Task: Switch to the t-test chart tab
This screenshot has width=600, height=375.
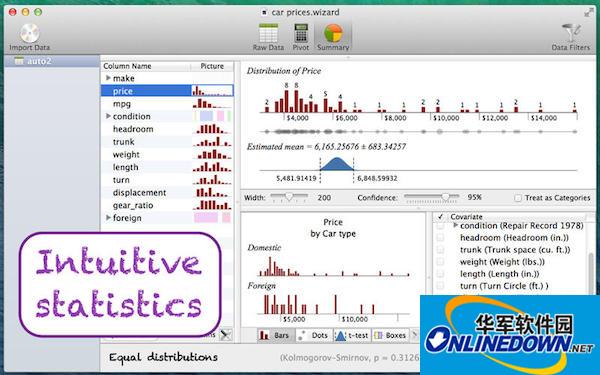Action: pyautogui.click(x=352, y=335)
